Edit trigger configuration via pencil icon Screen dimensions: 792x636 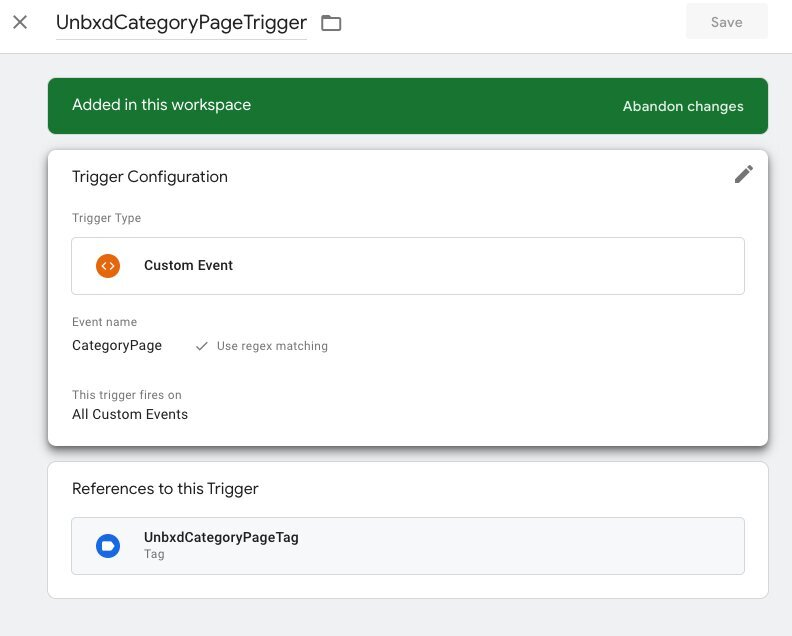coord(744,174)
